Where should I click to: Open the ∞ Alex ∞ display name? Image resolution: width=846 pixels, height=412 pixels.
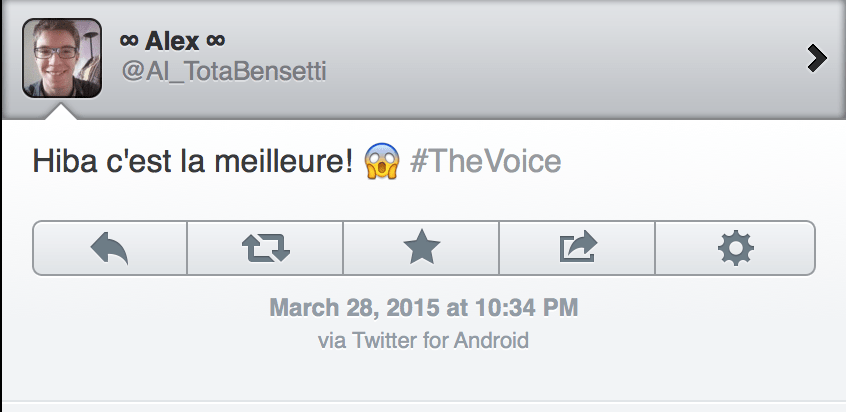(x=172, y=41)
